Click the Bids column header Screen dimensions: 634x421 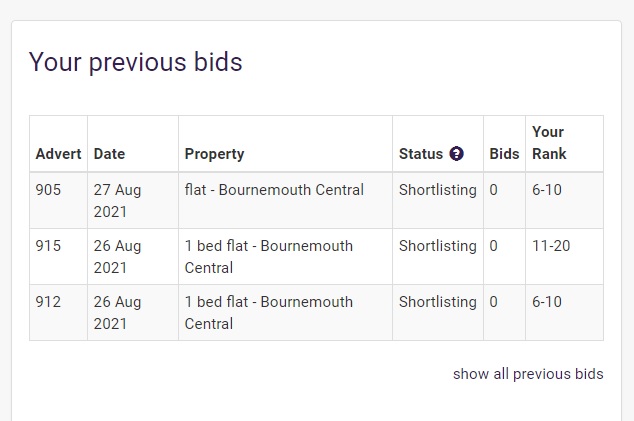click(504, 154)
